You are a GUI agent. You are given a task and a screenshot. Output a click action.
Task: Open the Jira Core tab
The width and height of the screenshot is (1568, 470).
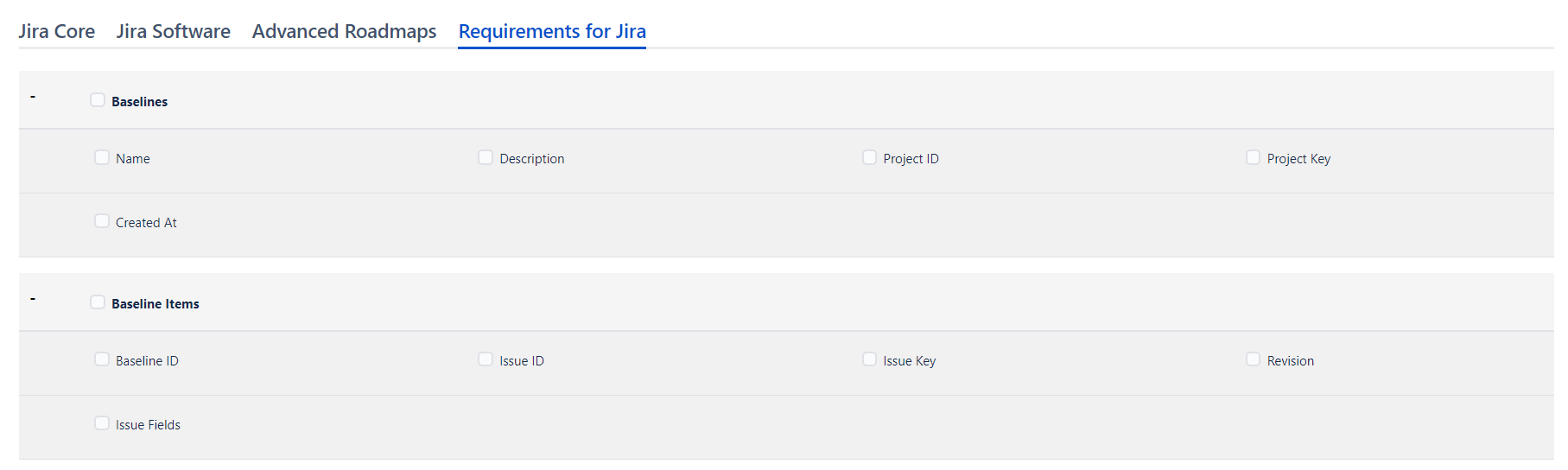pyautogui.click(x=57, y=32)
